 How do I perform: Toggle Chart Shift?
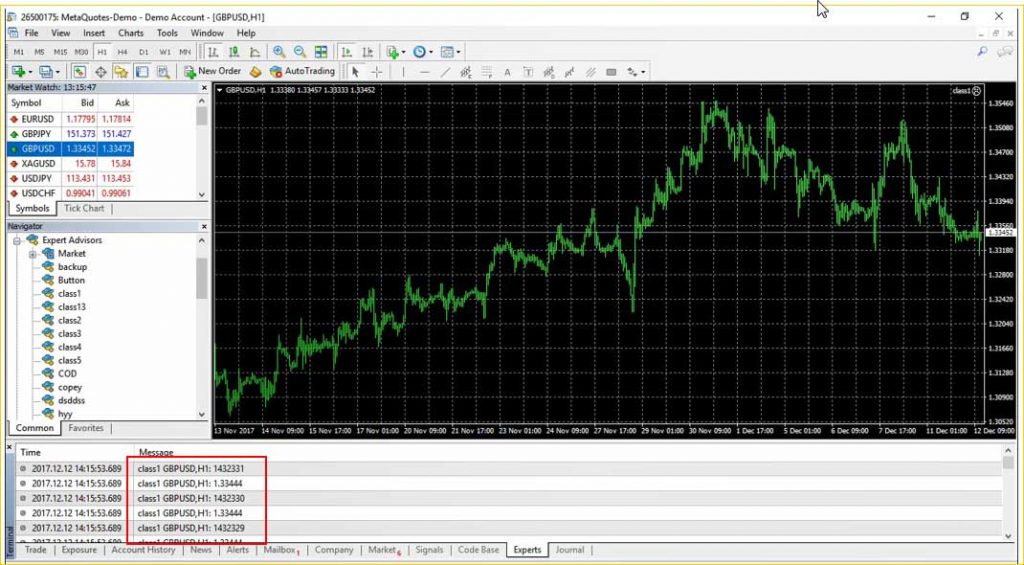(368, 52)
